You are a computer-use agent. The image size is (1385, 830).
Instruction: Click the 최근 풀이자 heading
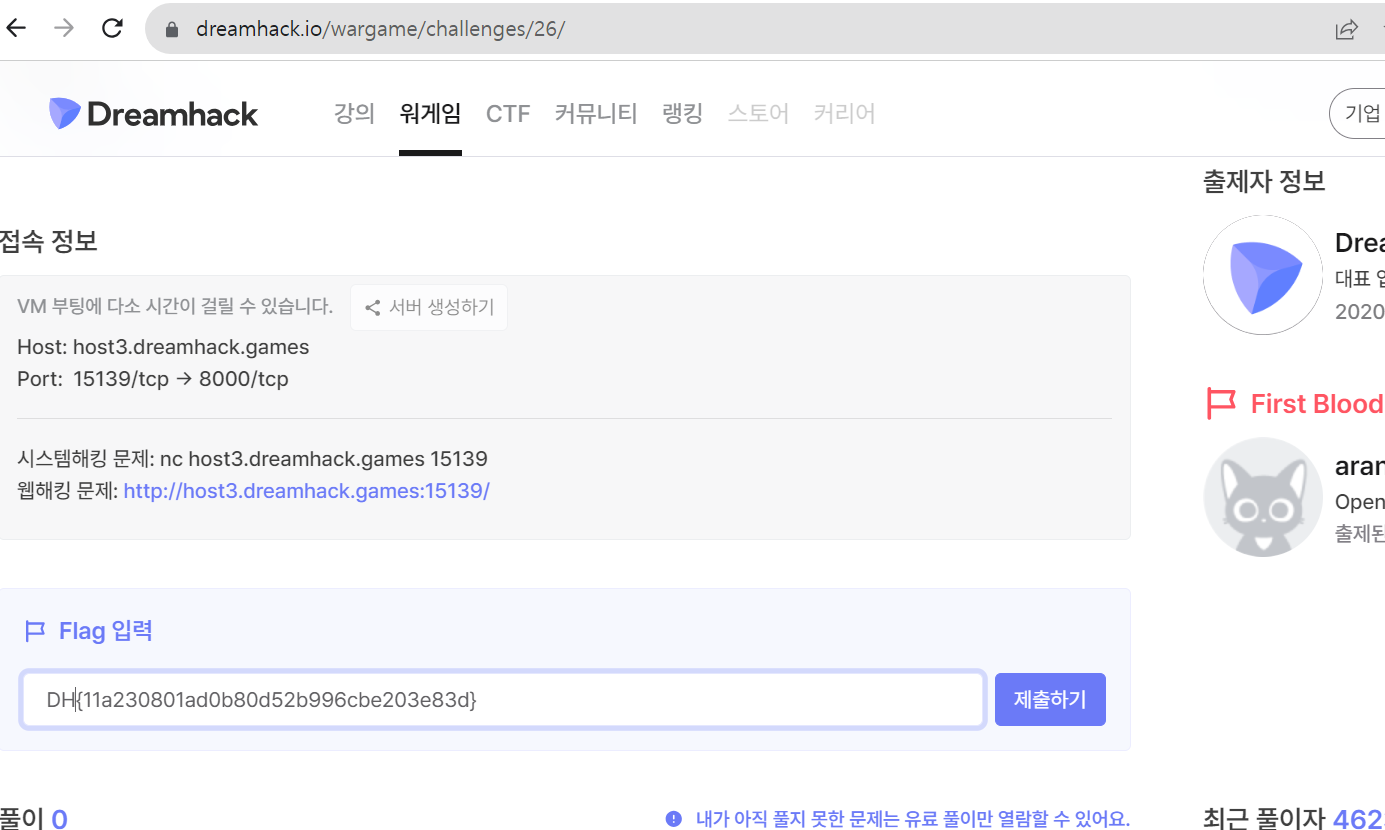click(x=1264, y=819)
